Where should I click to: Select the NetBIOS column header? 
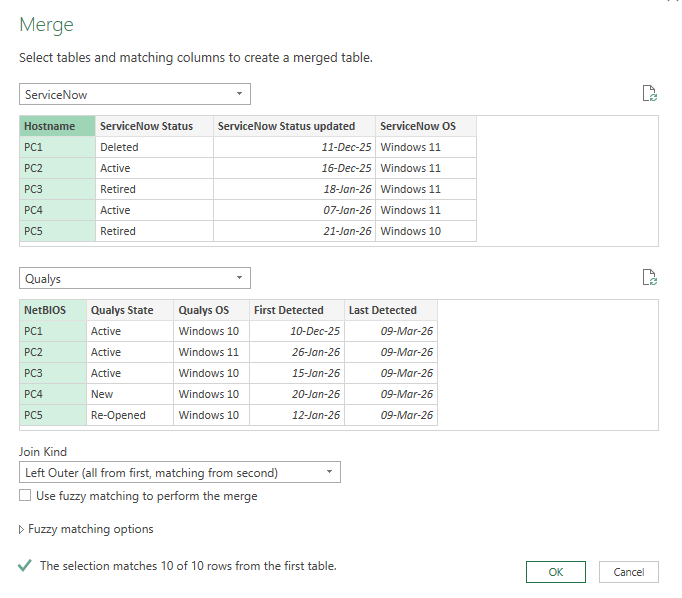[51, 310]
